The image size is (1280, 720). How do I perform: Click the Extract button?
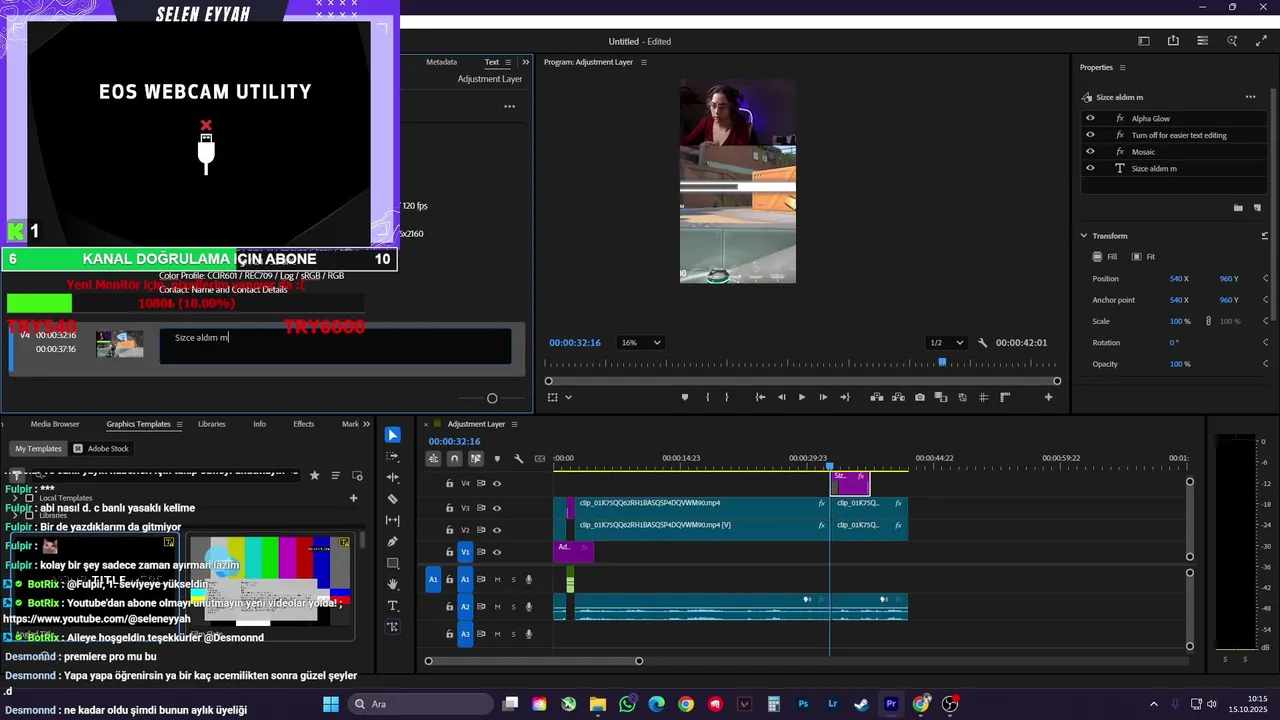point(898,397)
